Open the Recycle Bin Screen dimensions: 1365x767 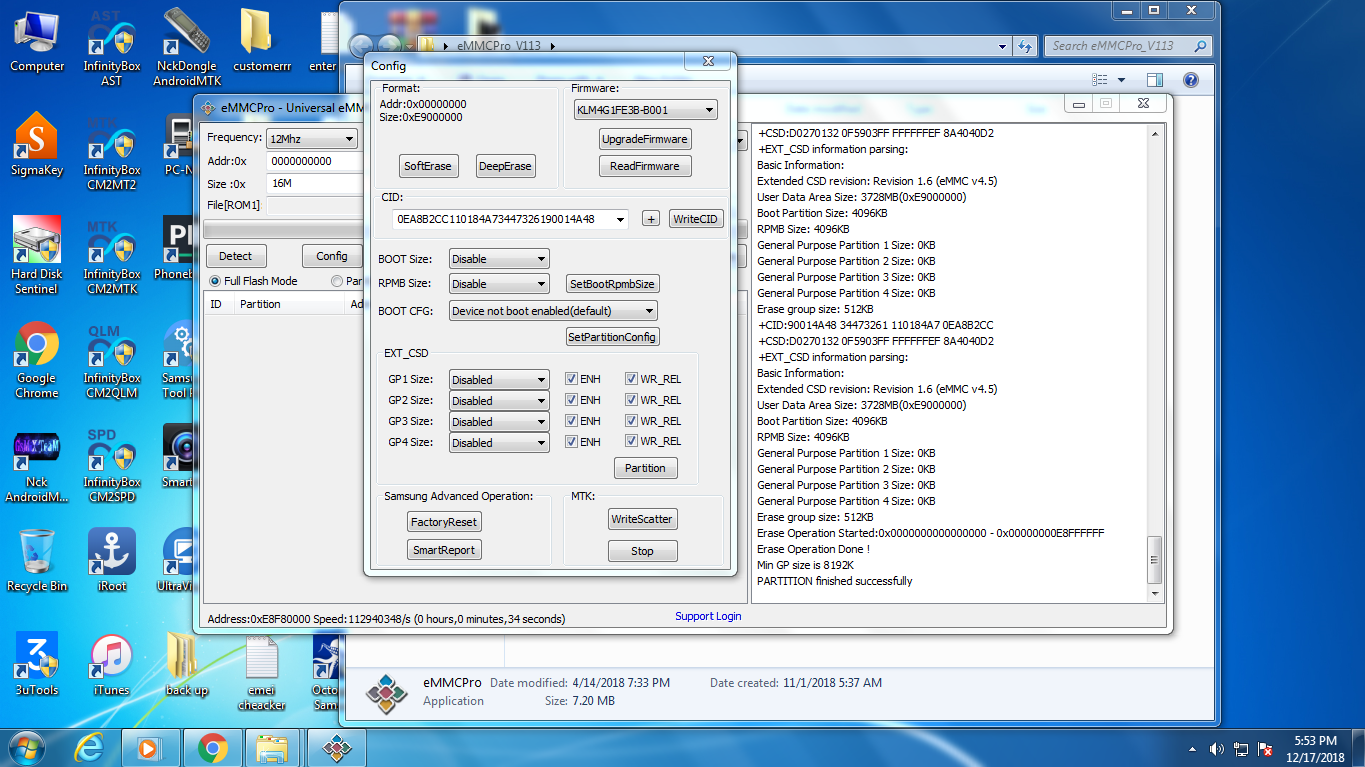click(x=37, y=560)
